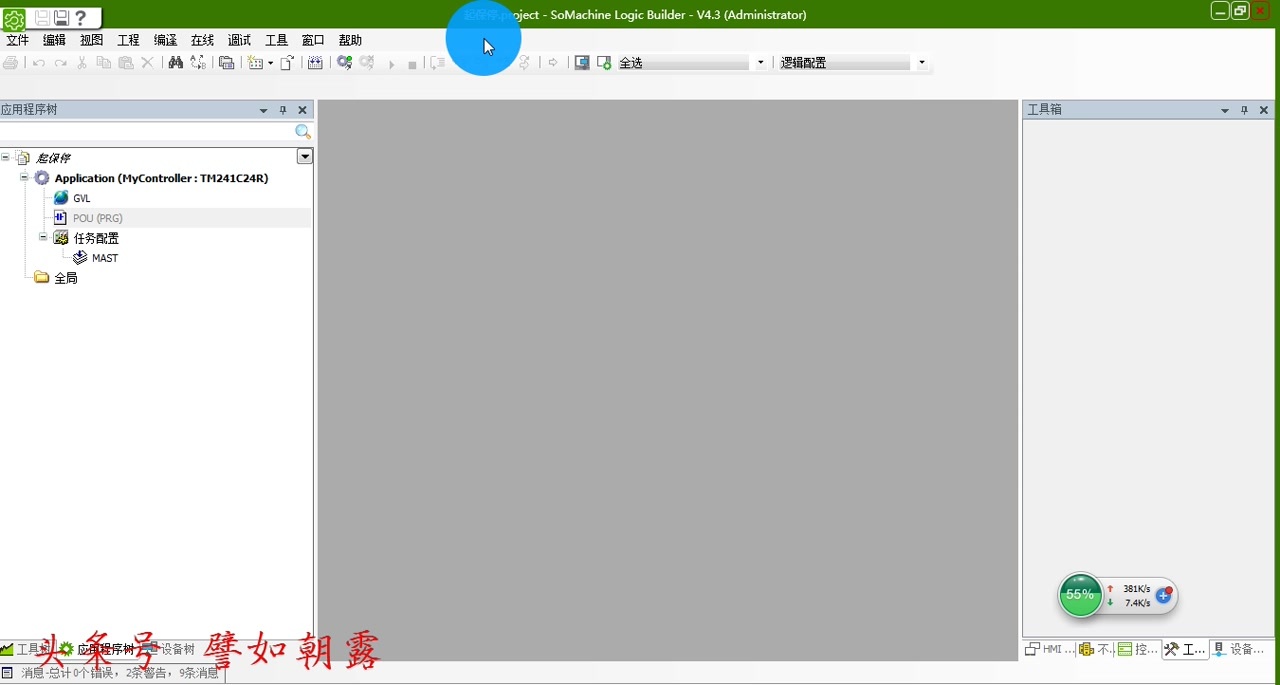
Task: Switch to the 设备… tab in right panel
Action: [1239, 649]
